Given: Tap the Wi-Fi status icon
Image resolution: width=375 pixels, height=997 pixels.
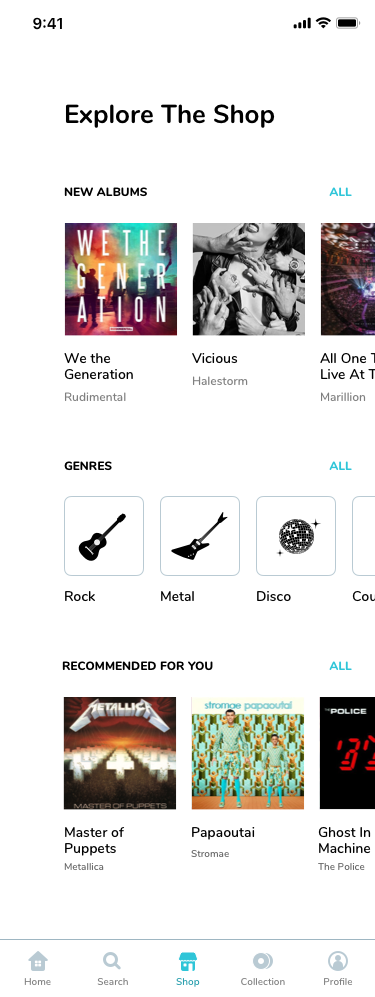Looking at the screenshot, I should click(323, 24).
